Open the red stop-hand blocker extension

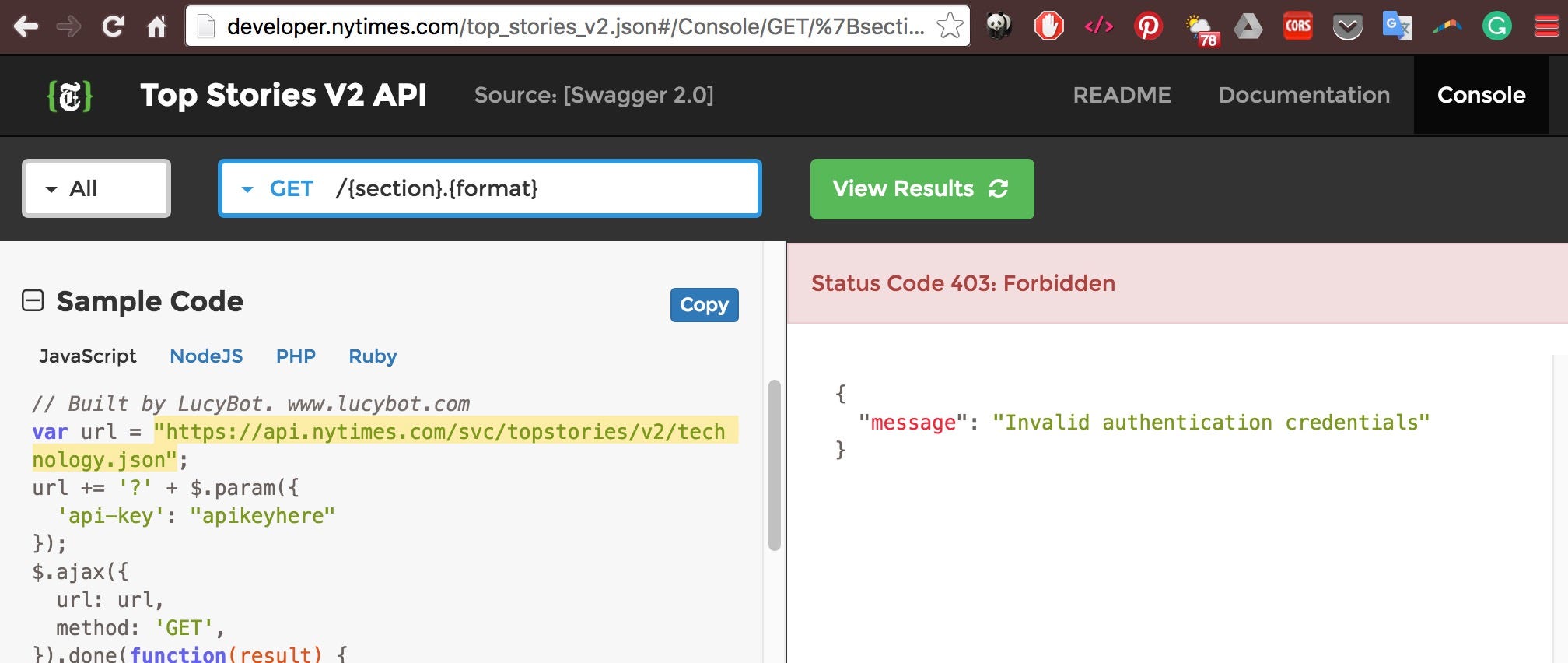1048,26
